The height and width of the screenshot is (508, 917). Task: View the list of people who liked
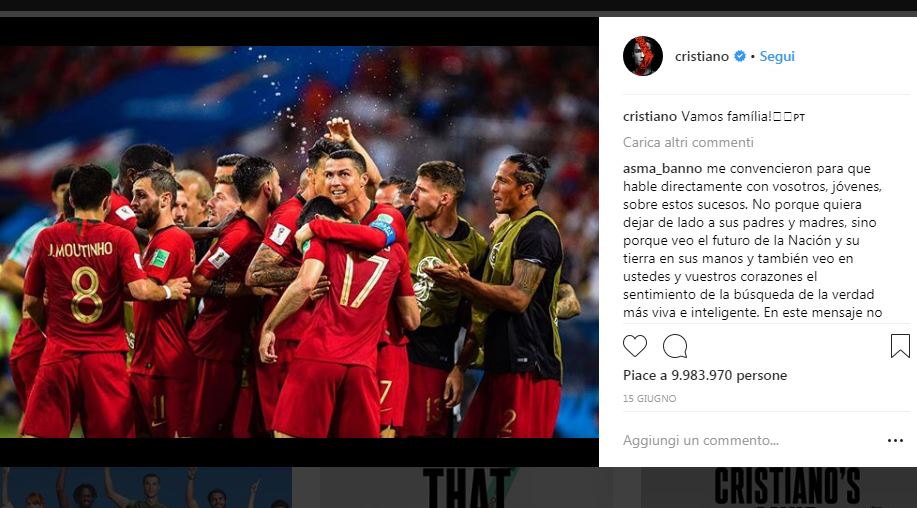click(705, 375)
